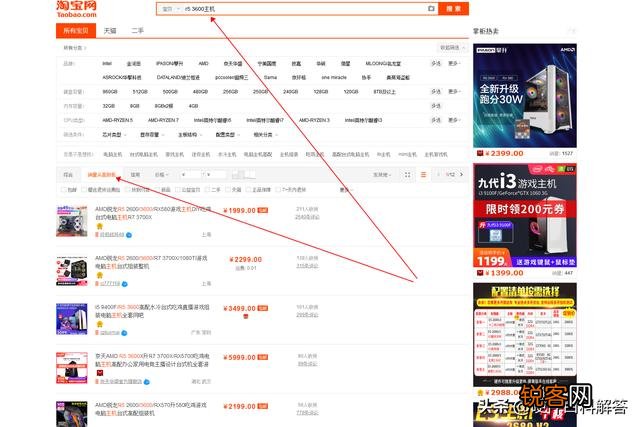640x427 pixels.
Task: Click the search field containing i5 3600主机
Action: pyautogui.click(x=305, y=9)
